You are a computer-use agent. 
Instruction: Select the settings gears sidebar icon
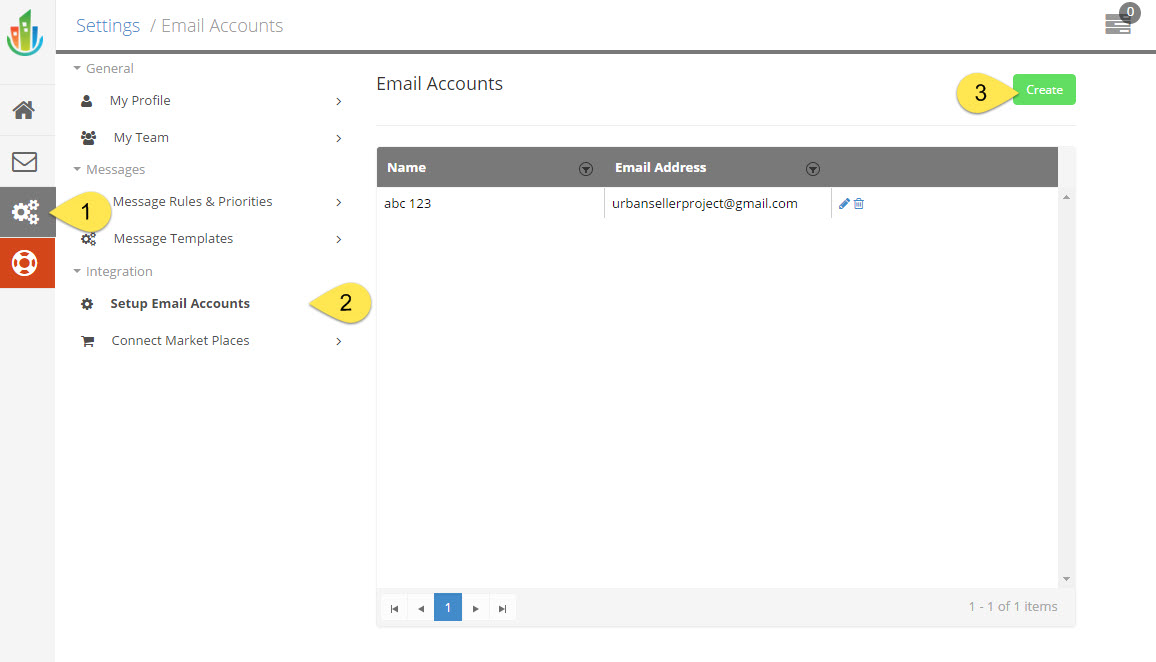tap(25, 212)
